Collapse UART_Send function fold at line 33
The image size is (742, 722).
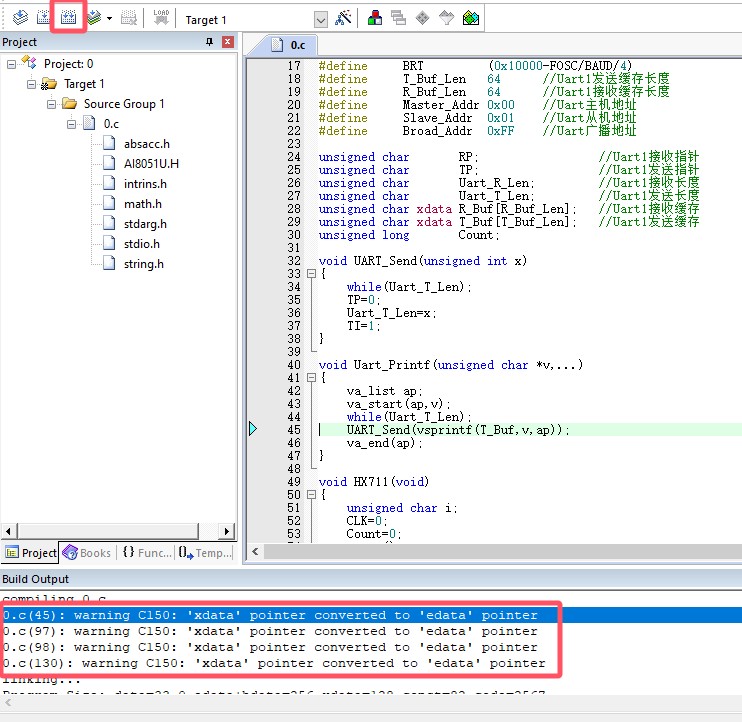tap(311, 273)
